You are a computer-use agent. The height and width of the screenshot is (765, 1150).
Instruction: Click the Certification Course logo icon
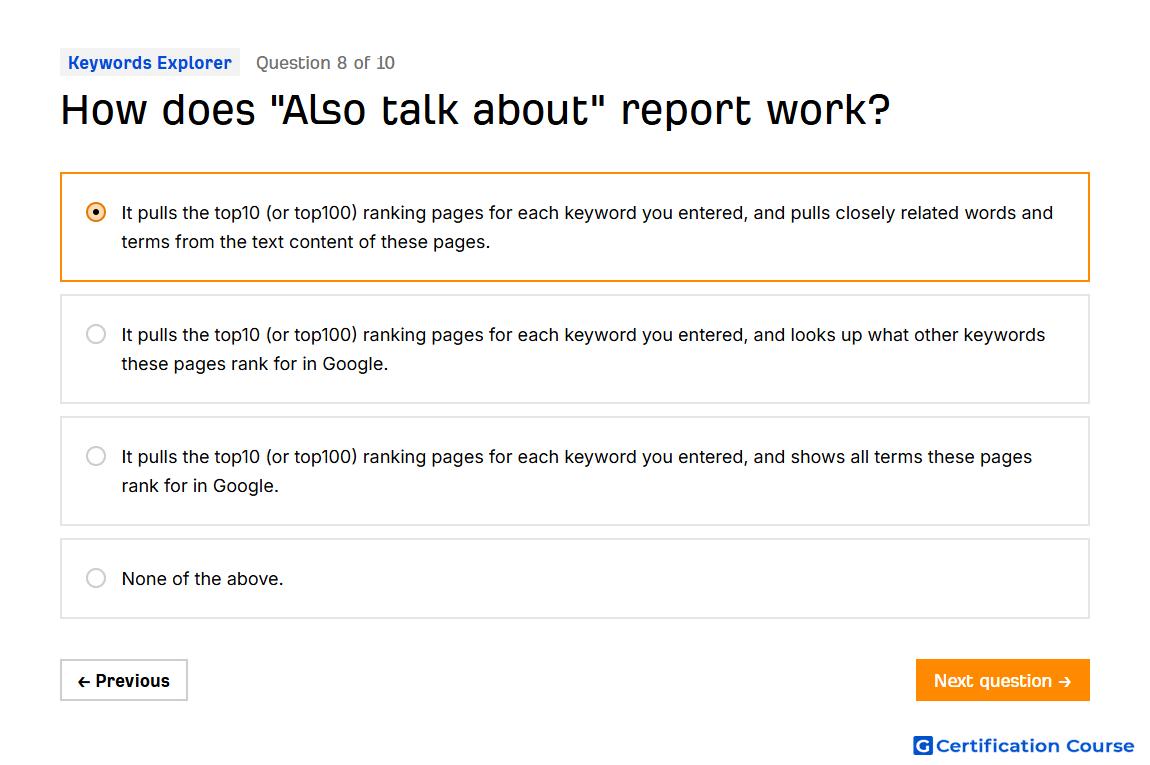pyautogui.click(x=923, y=745)
